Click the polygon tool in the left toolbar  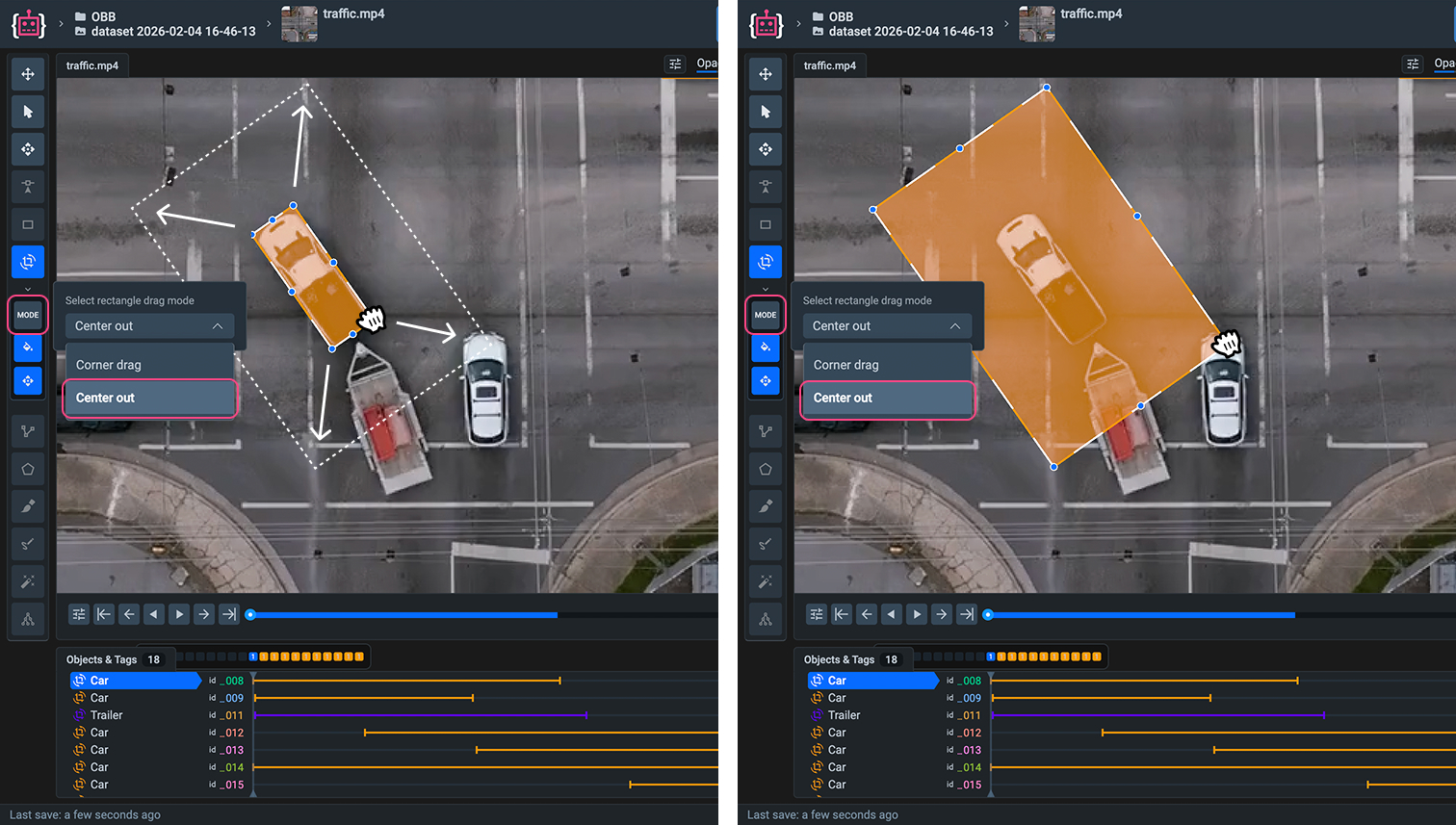(28, 469)
